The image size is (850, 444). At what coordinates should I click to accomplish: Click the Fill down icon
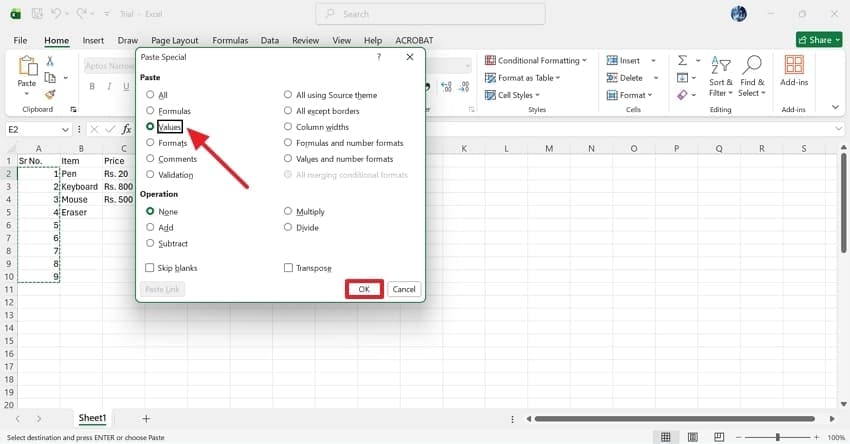[682, 78]
